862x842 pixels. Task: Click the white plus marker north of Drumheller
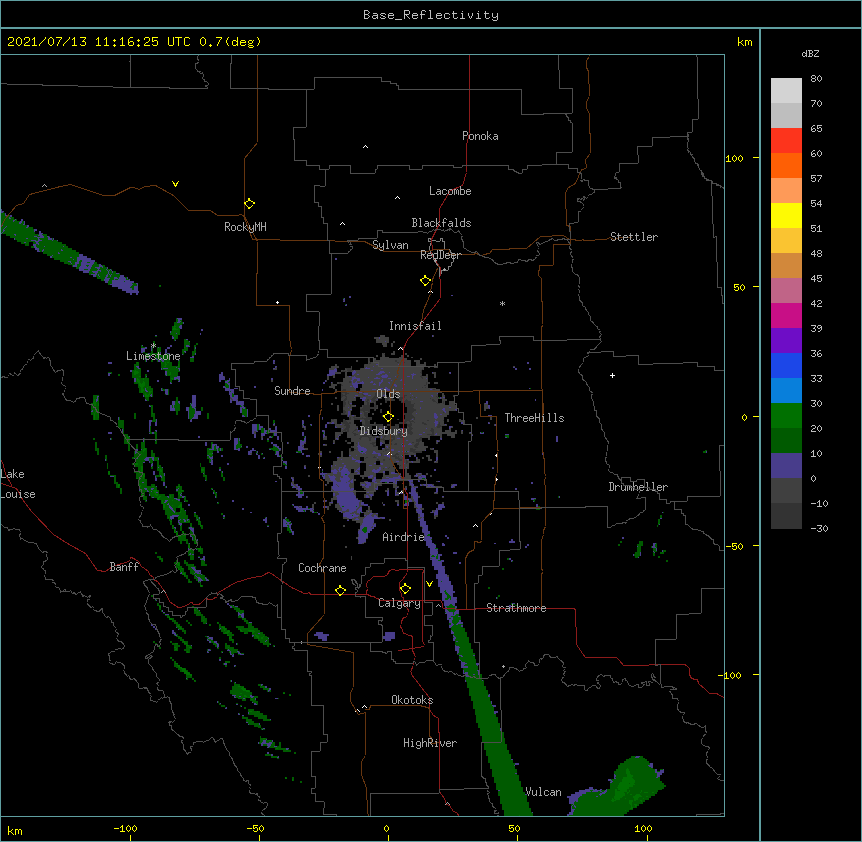pos(612,375)
